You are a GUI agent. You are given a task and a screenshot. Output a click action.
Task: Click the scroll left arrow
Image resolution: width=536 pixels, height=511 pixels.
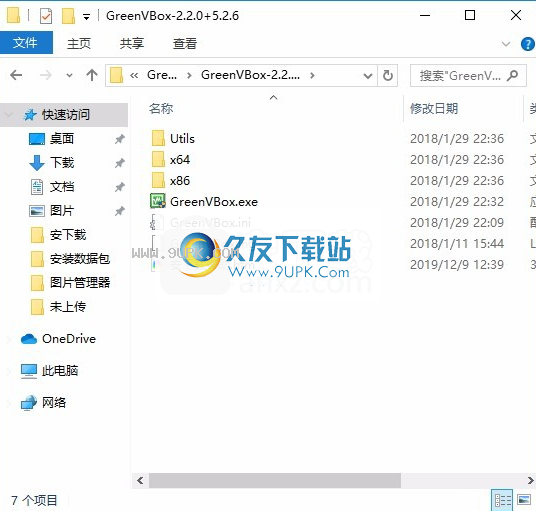[140, 481]
